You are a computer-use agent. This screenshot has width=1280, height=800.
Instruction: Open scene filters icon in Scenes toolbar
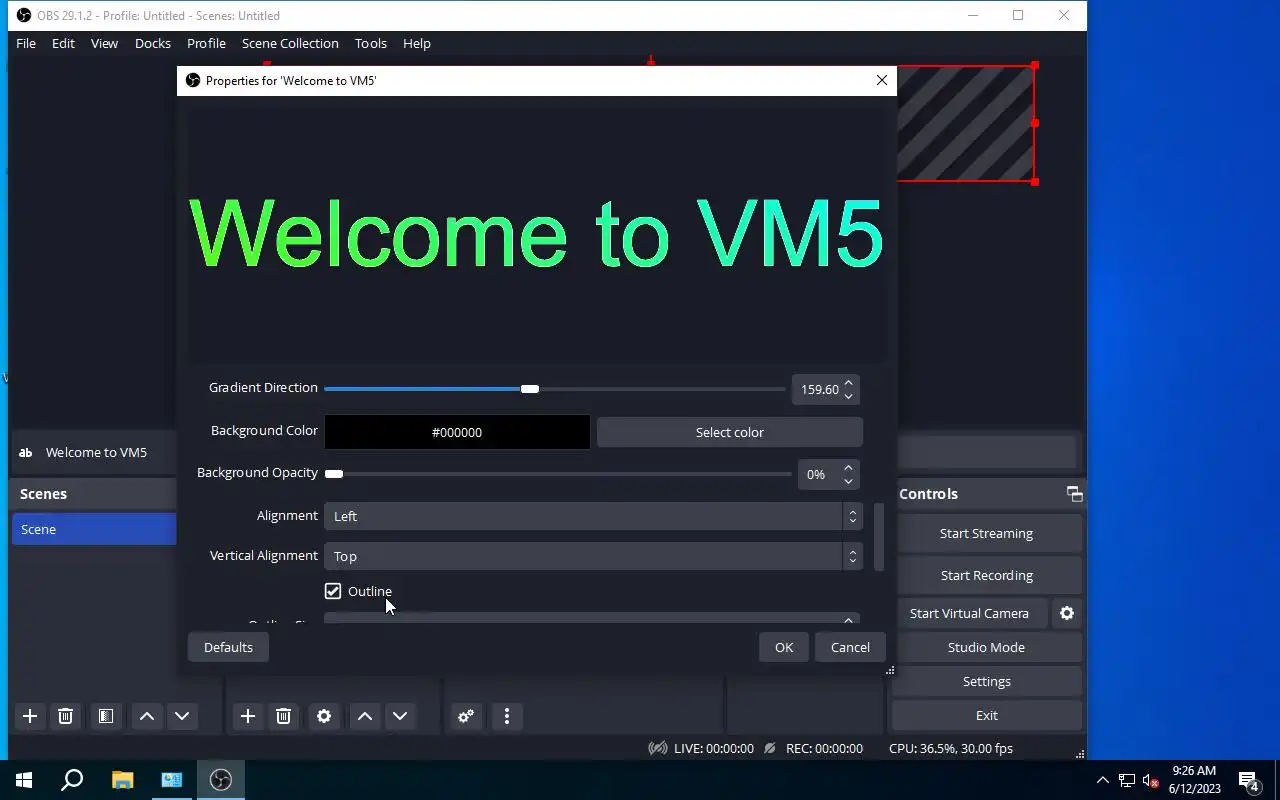tap(105, 716)
